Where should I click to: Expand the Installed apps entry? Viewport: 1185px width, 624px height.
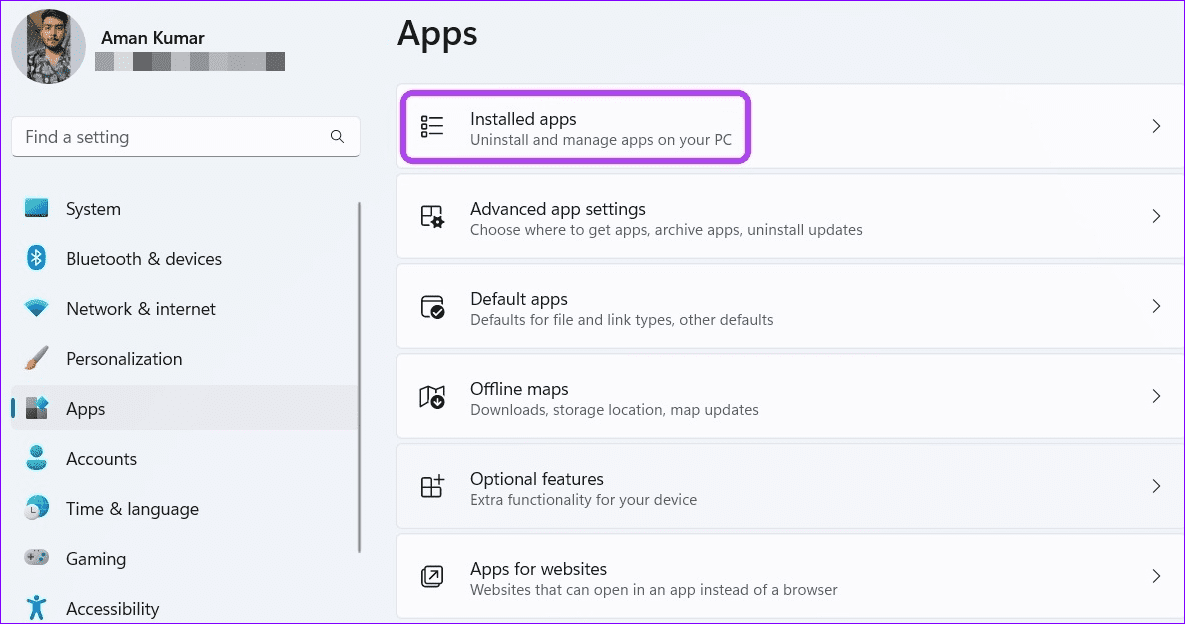click(x=1156, y=126)
